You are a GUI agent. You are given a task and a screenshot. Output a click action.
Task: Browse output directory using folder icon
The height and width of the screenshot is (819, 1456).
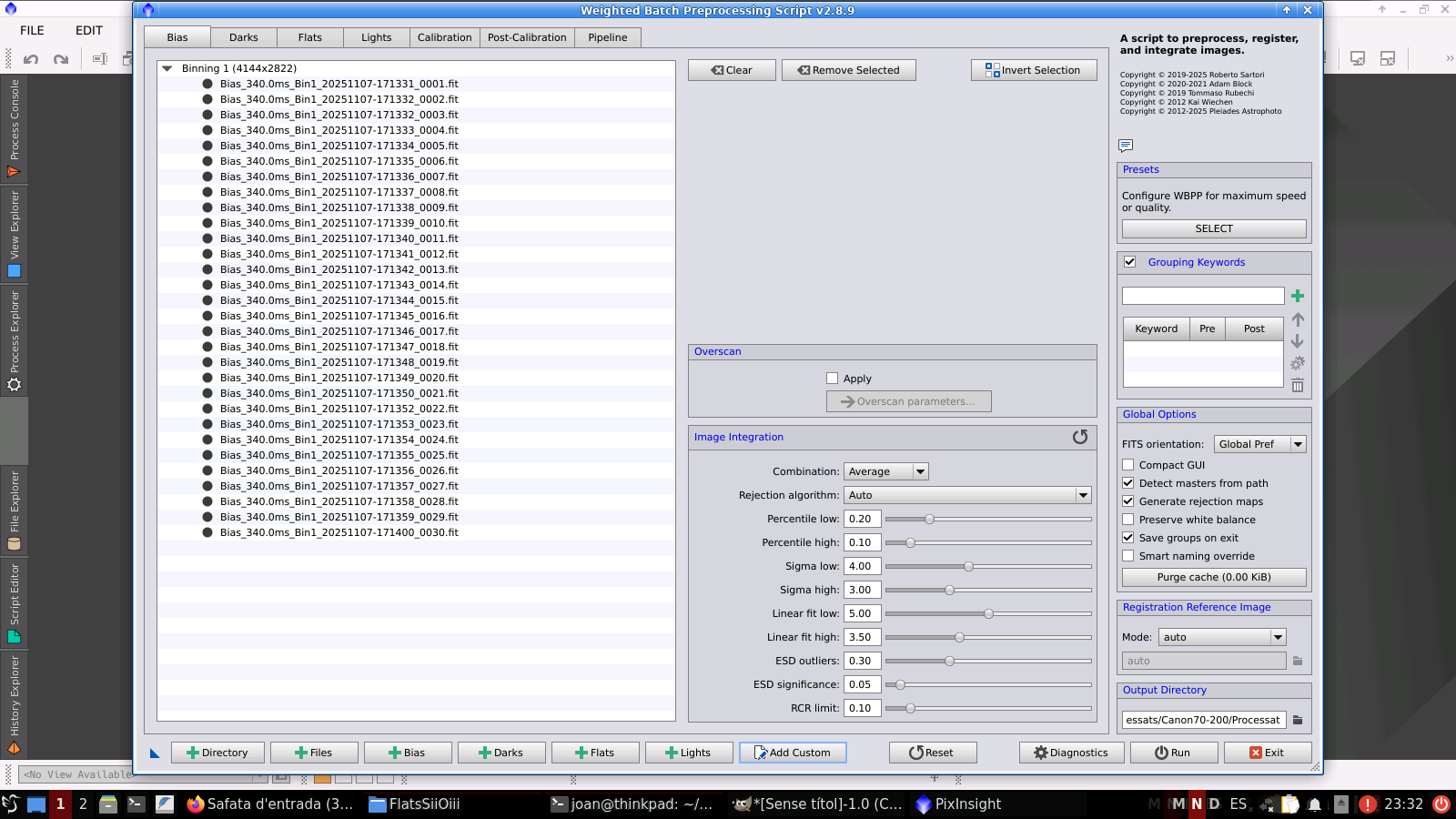pyautogui.click(x=1298, y=720)
